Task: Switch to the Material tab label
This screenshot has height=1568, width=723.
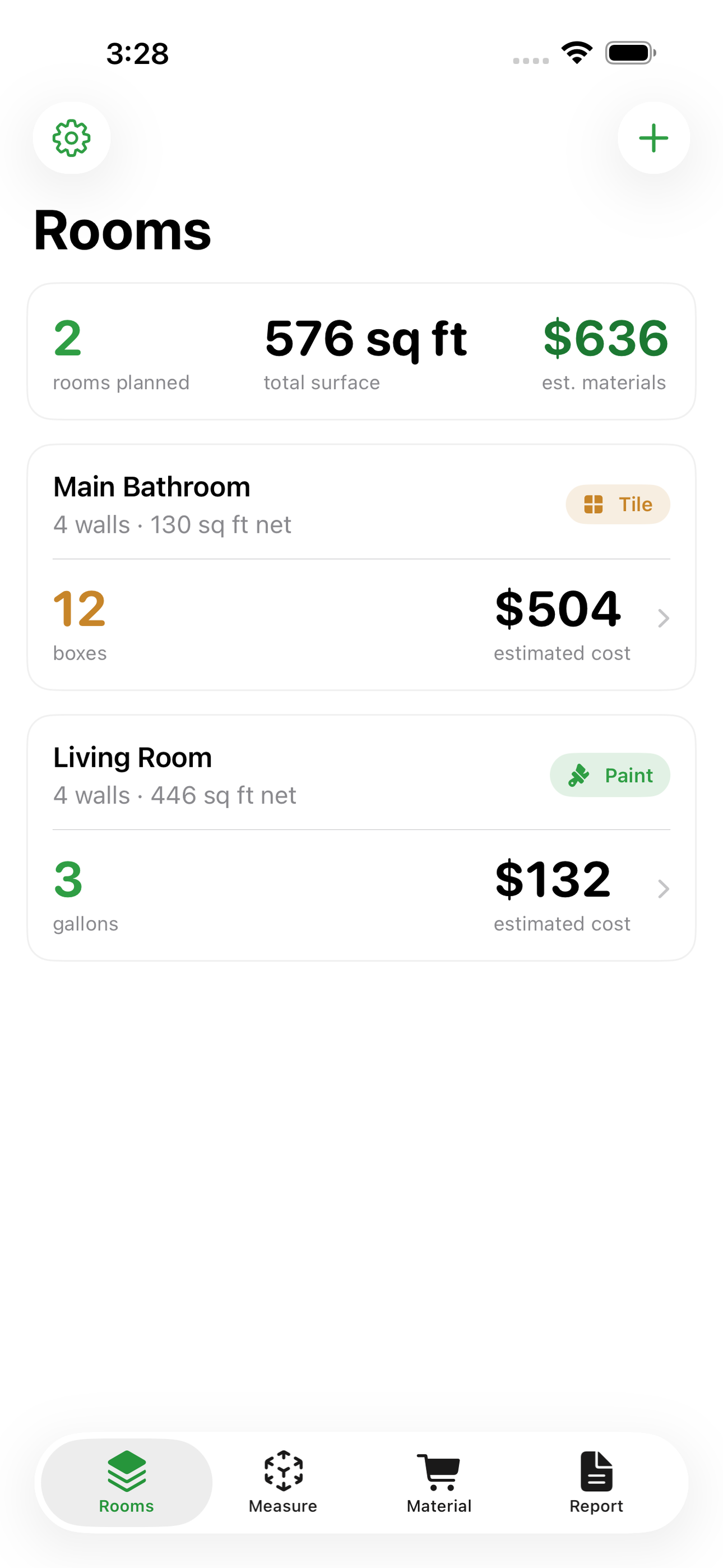Action: 439,1506
